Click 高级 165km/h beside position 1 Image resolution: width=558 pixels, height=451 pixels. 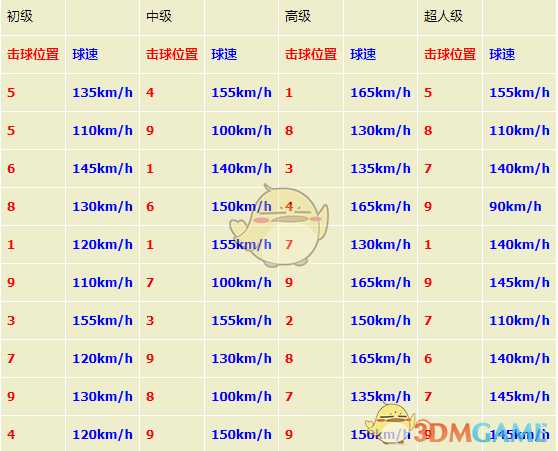tap(380, 93)
